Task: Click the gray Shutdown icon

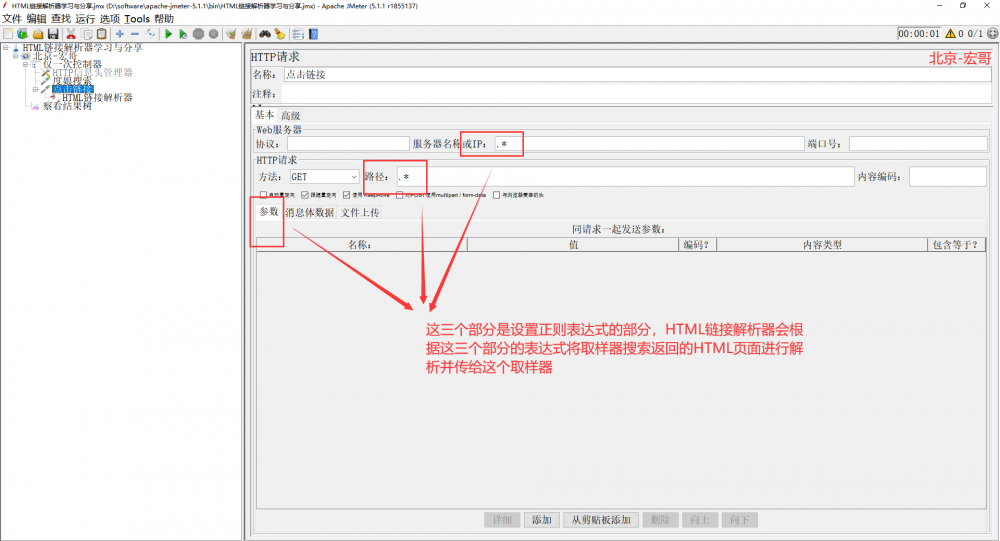Action: pyautogui.click(x=214, y=34)
